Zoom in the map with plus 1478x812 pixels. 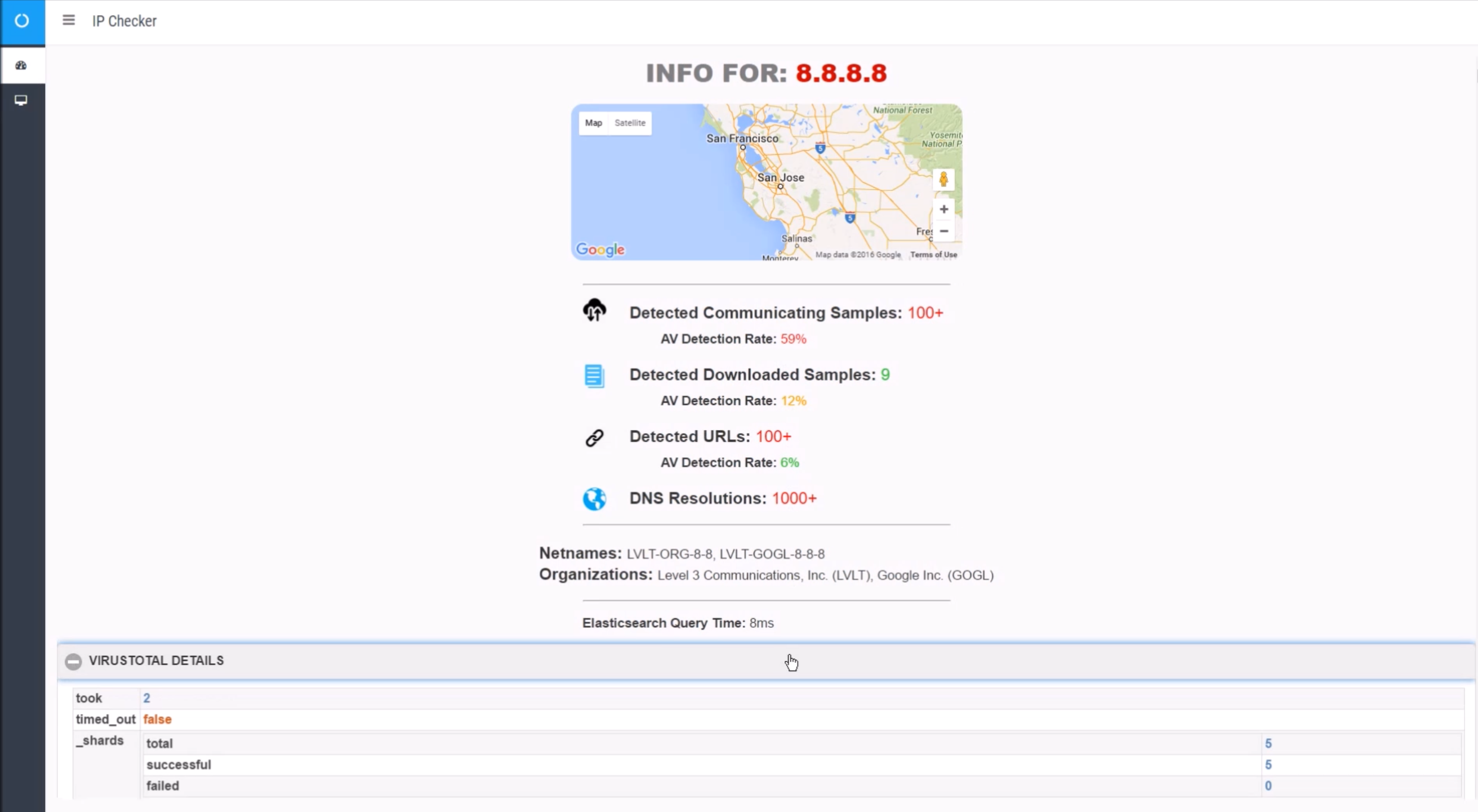coord(943,209)
